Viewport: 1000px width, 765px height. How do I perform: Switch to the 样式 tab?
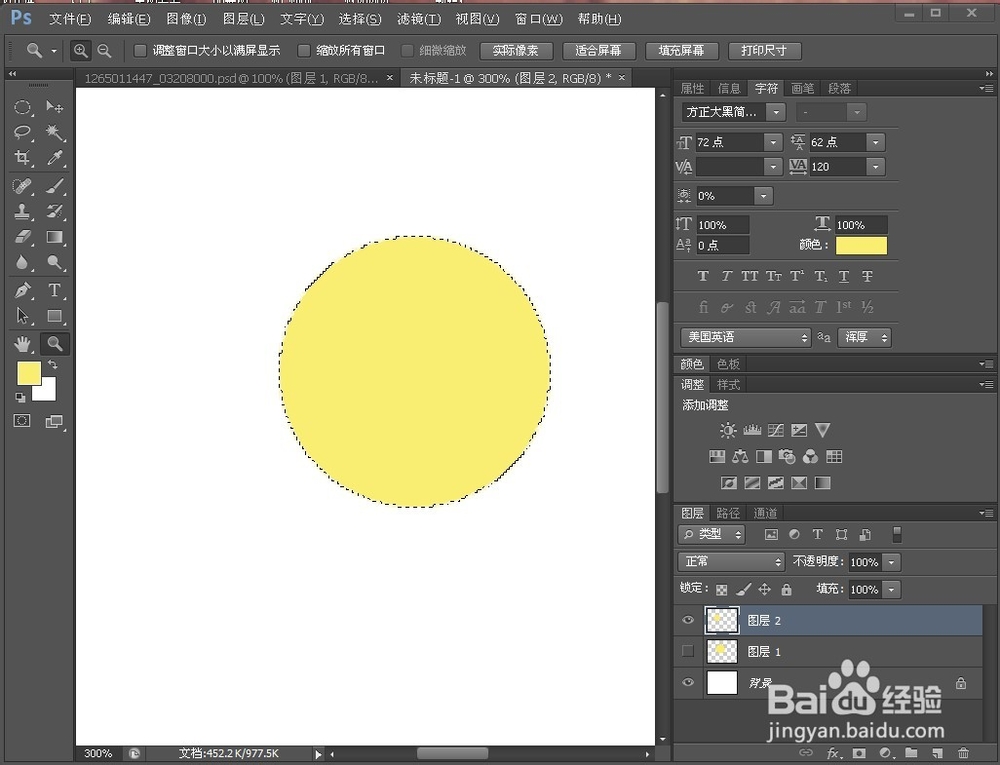(728, 384)
